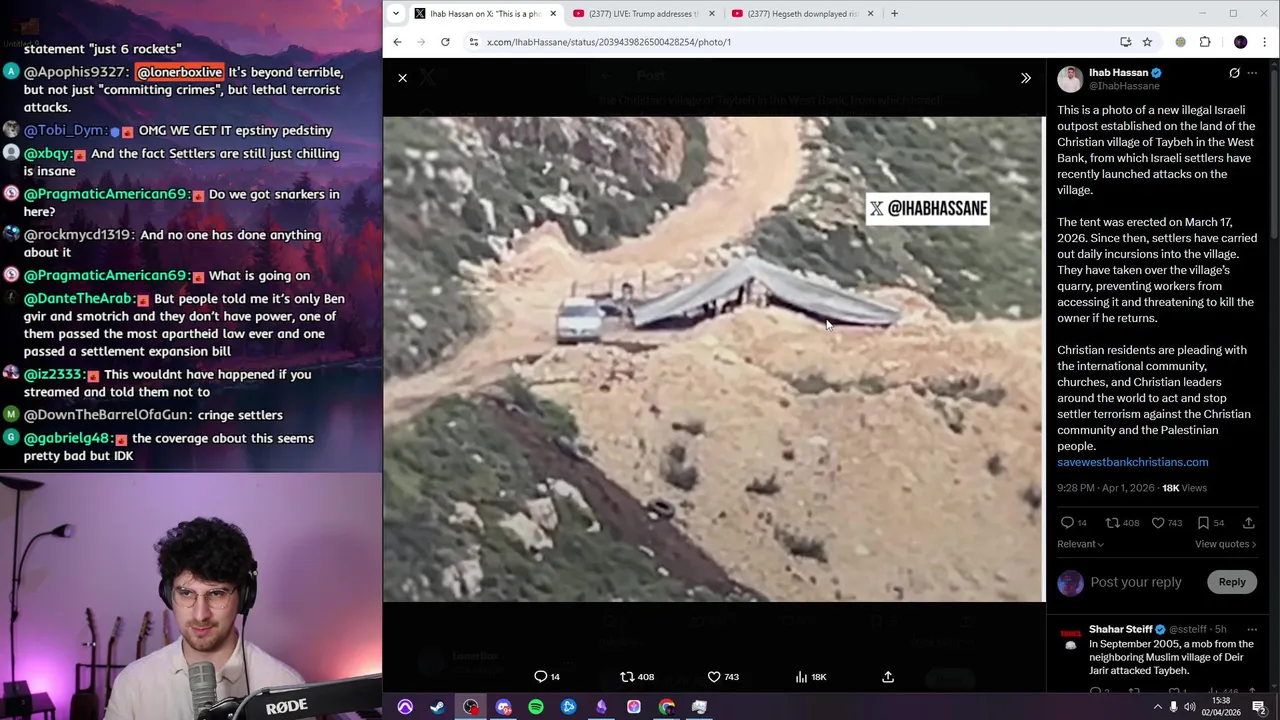Bookmark this page with the star icon

point(1147,42)
